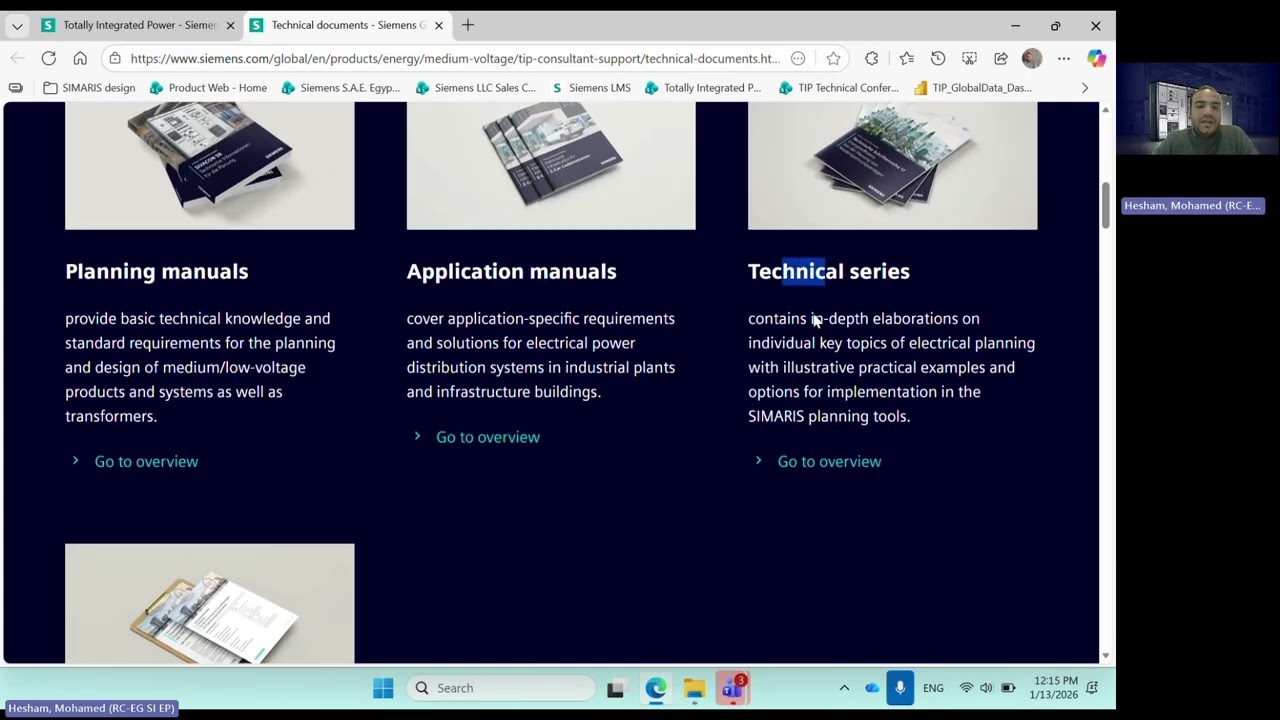Open Siemens S.A.E. Egypt bookmark
1280x720 pixels.
pyautogui.click(x=341, y=88)
